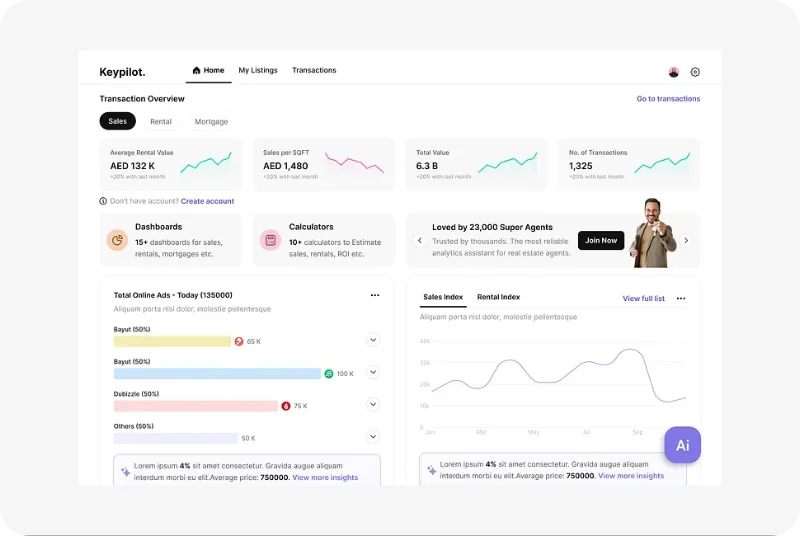
Task: Open the purple Ai assistant button
Action: coord(682,445)
